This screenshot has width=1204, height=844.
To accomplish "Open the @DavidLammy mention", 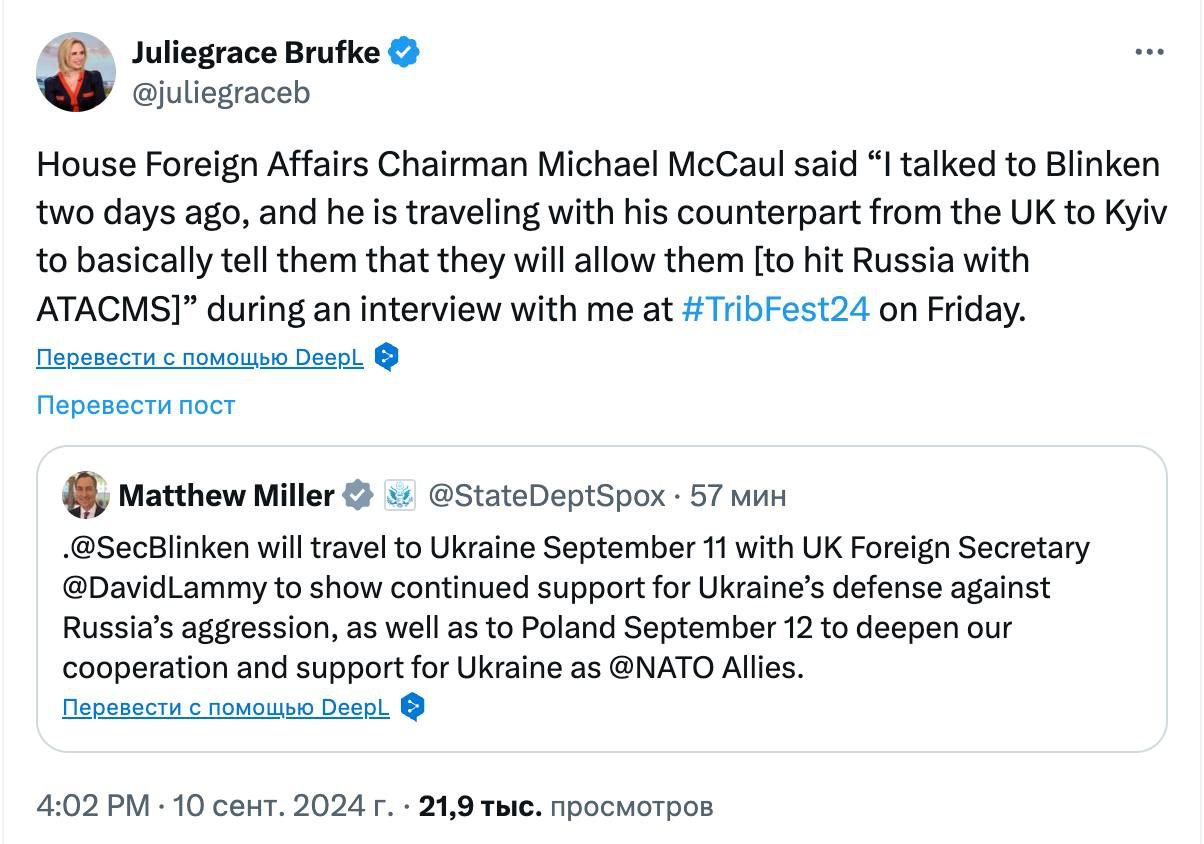I will 165,587.
